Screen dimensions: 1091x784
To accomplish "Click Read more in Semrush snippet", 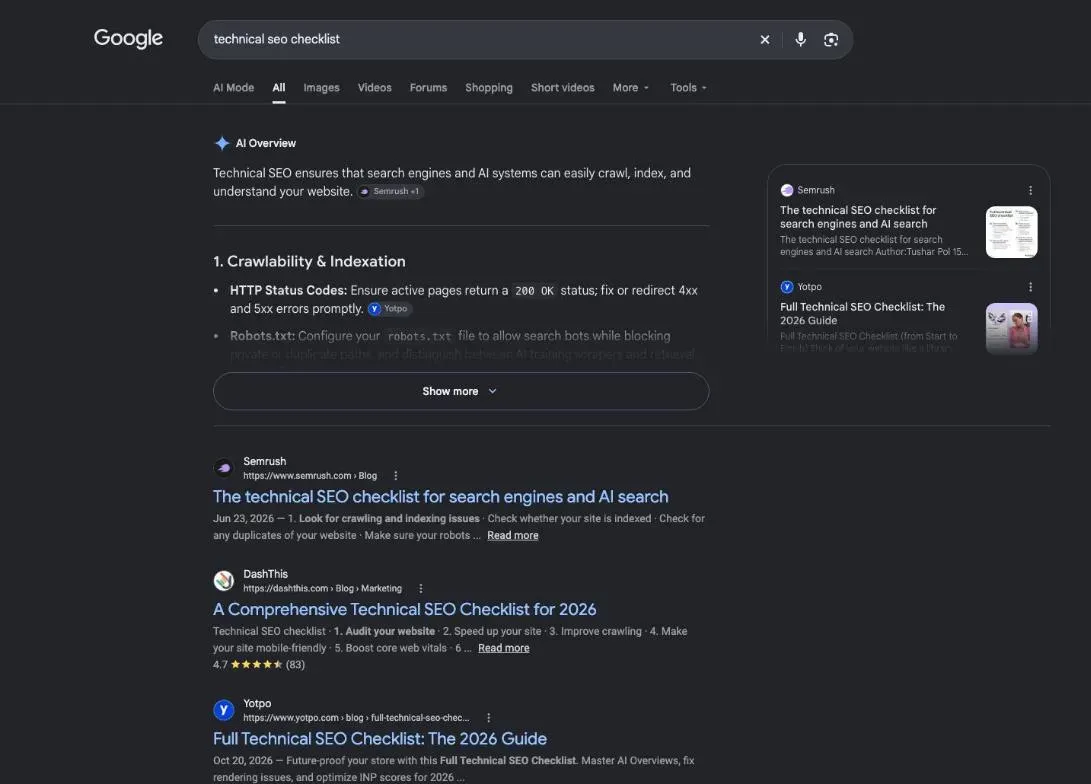I will tap(513, 536).
